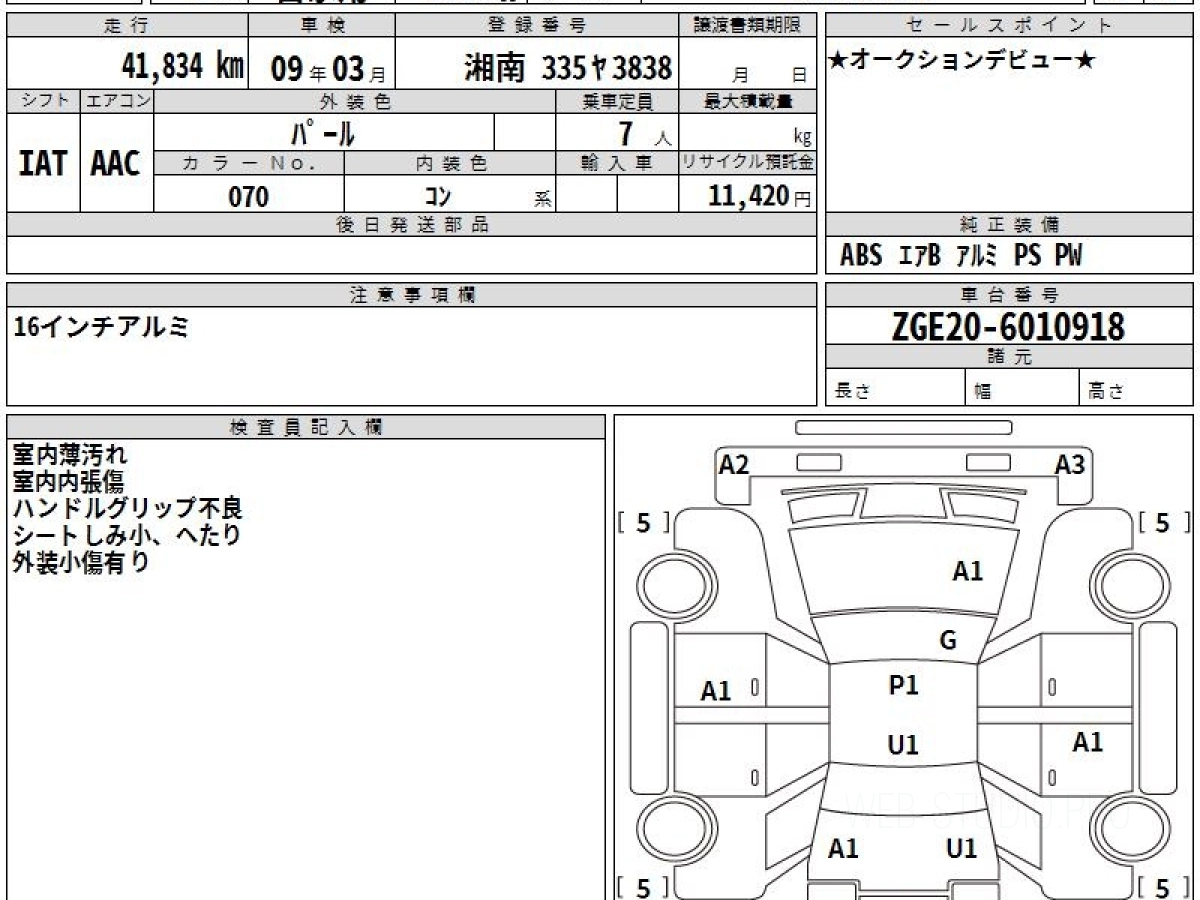Select exterior colour value パール

[x=323, y=132]
